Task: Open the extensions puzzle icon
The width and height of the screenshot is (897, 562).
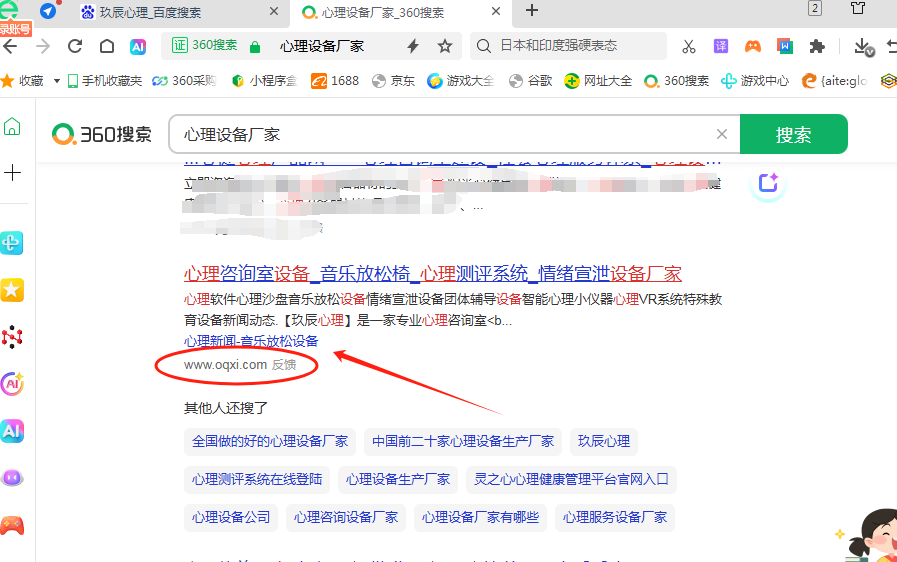Action: 817,46
